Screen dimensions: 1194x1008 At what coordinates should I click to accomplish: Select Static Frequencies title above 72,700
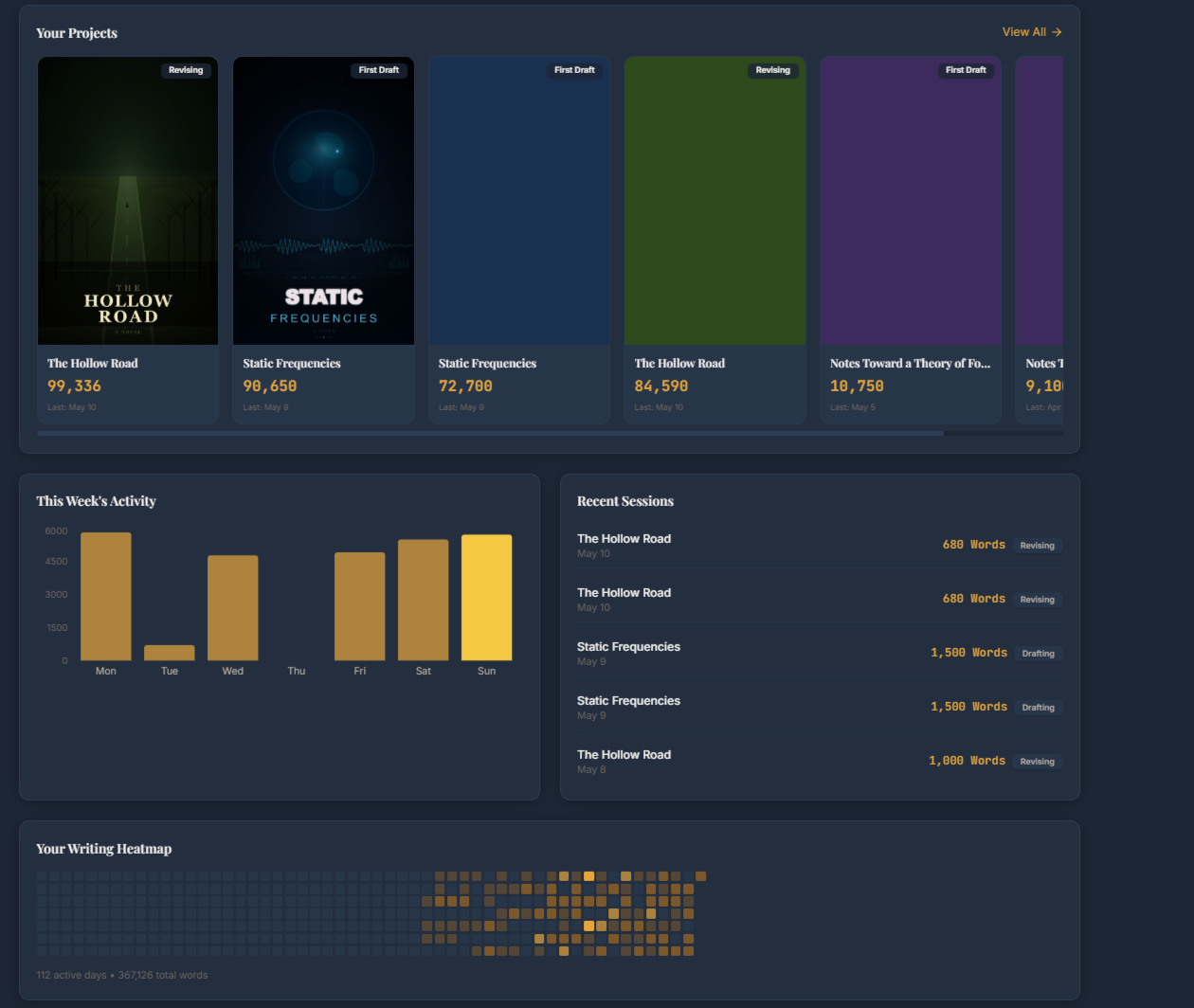pos(487,364)
